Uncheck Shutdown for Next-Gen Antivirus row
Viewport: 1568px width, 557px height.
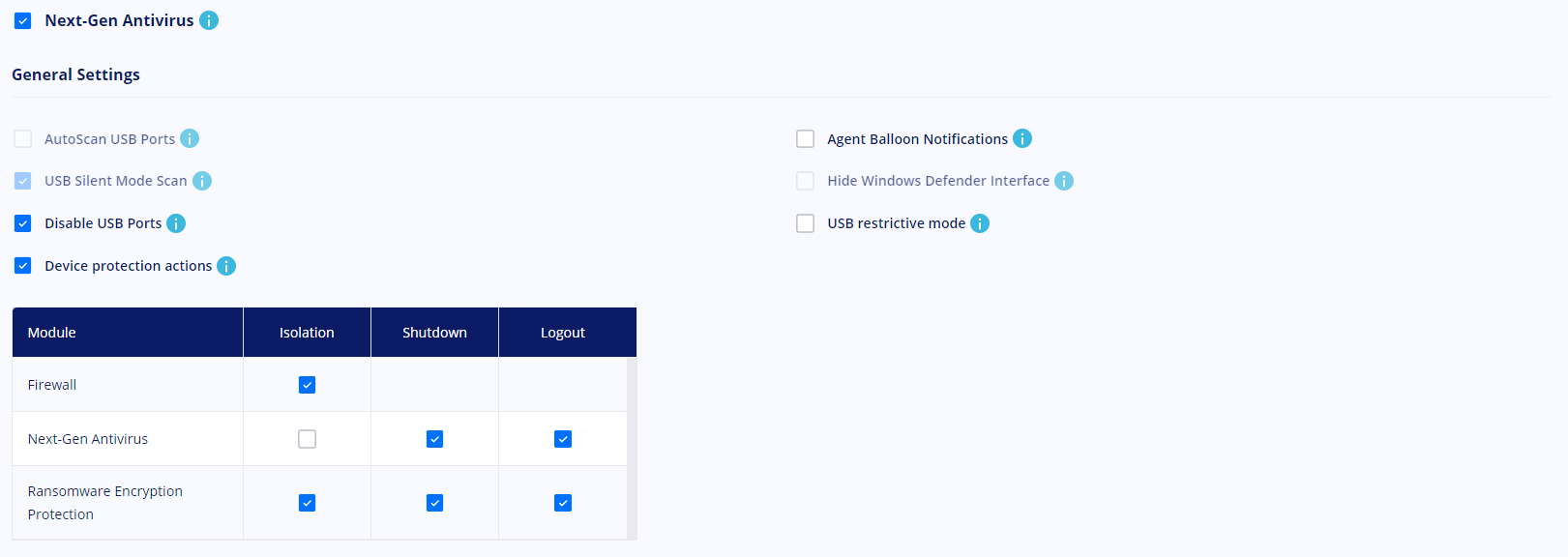coord(434,439)
